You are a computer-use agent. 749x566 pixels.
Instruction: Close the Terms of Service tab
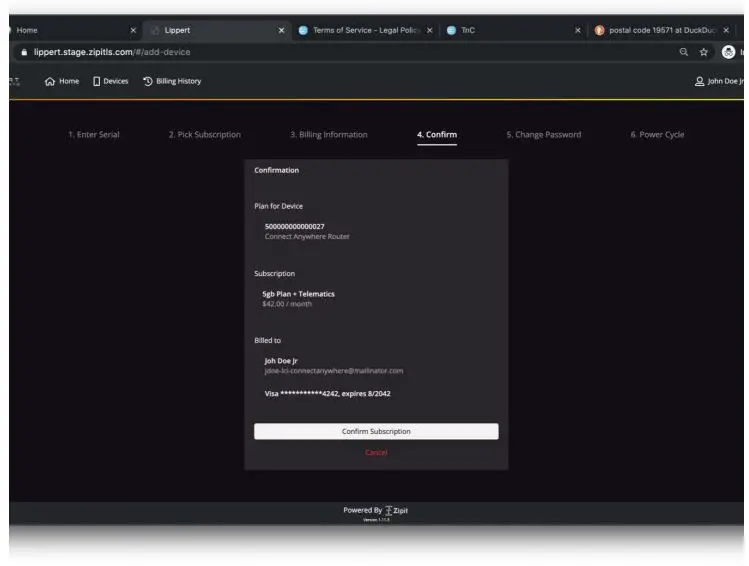[429, 30]
